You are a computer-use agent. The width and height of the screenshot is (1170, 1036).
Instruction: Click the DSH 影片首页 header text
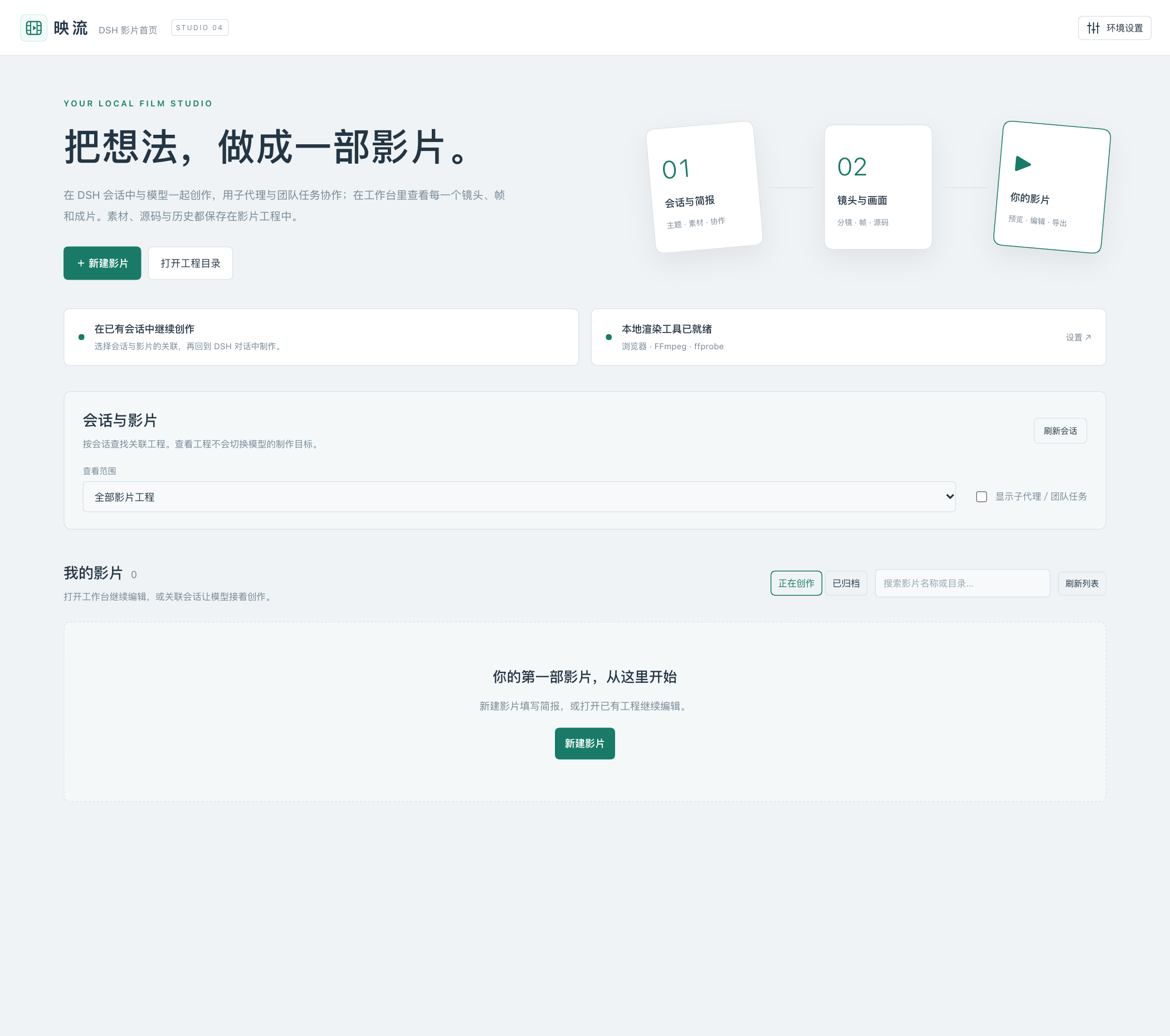point(128,30)
